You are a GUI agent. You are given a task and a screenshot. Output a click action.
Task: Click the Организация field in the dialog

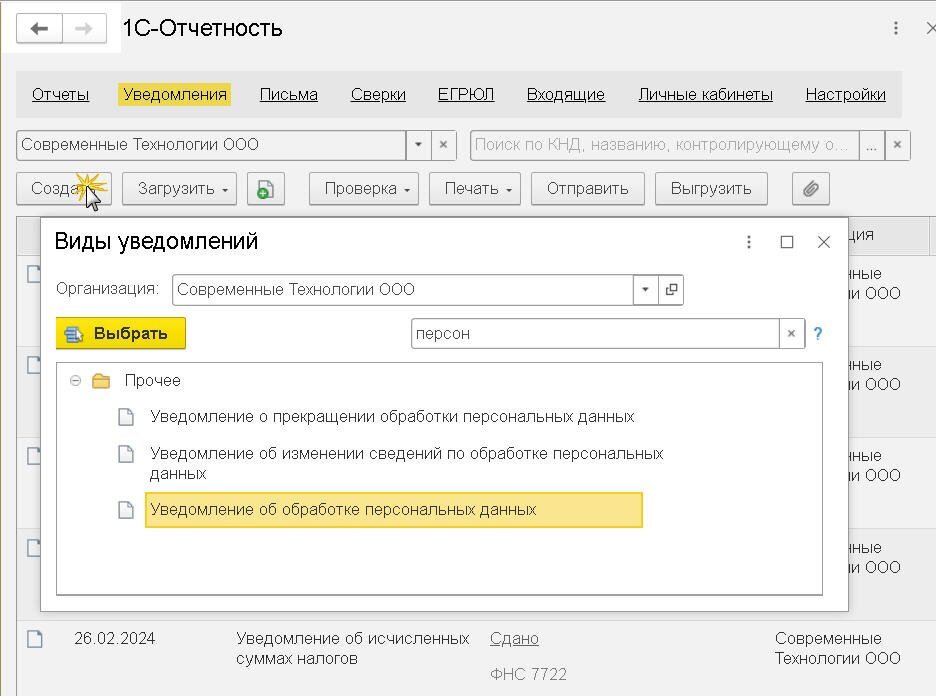403,290
